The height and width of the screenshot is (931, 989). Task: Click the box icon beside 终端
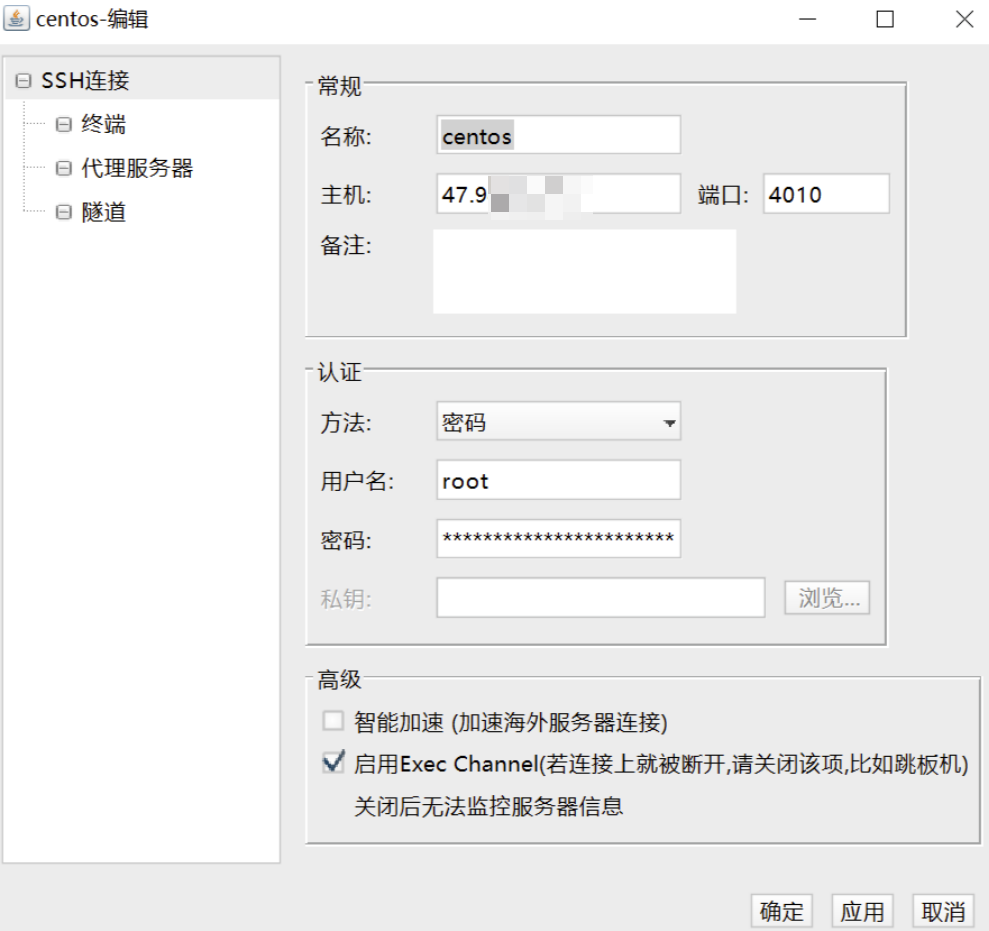click(63, 124)
